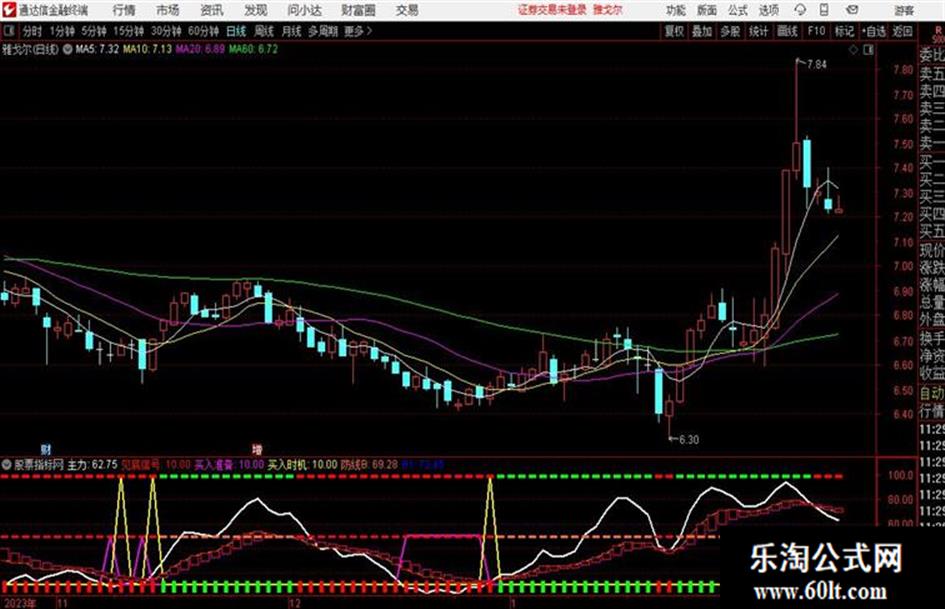Viewport: 945px width, 609px height.
Task: Expand the indicator settings arrow beside 雅戈尔(日线)
Action: (x=68, y=49)
